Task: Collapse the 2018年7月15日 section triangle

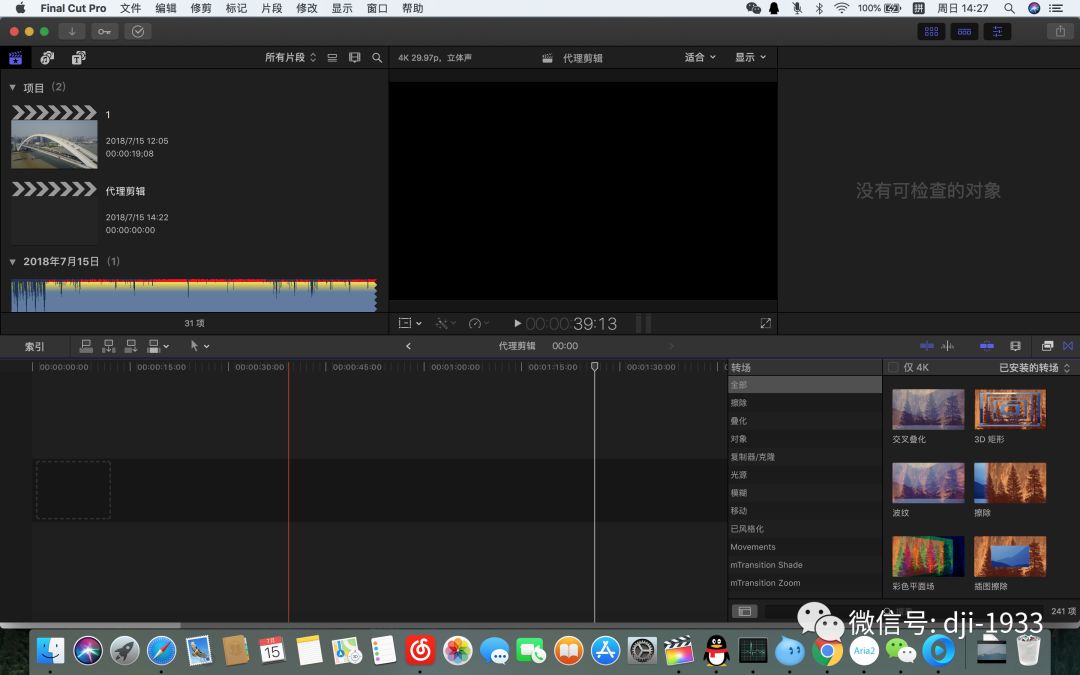Action: click(12, 262)
